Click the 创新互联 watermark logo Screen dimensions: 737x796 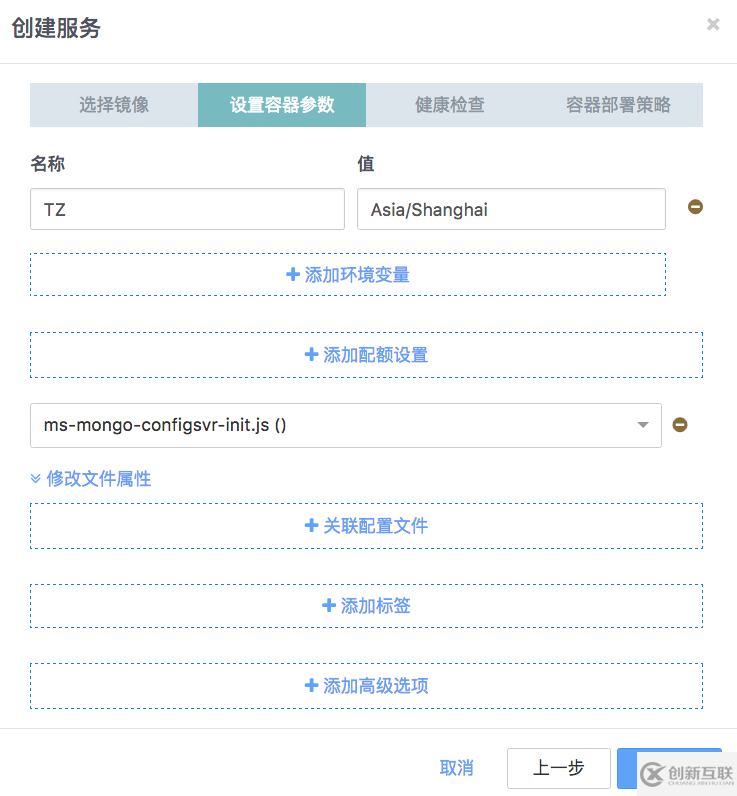[687, 773]
